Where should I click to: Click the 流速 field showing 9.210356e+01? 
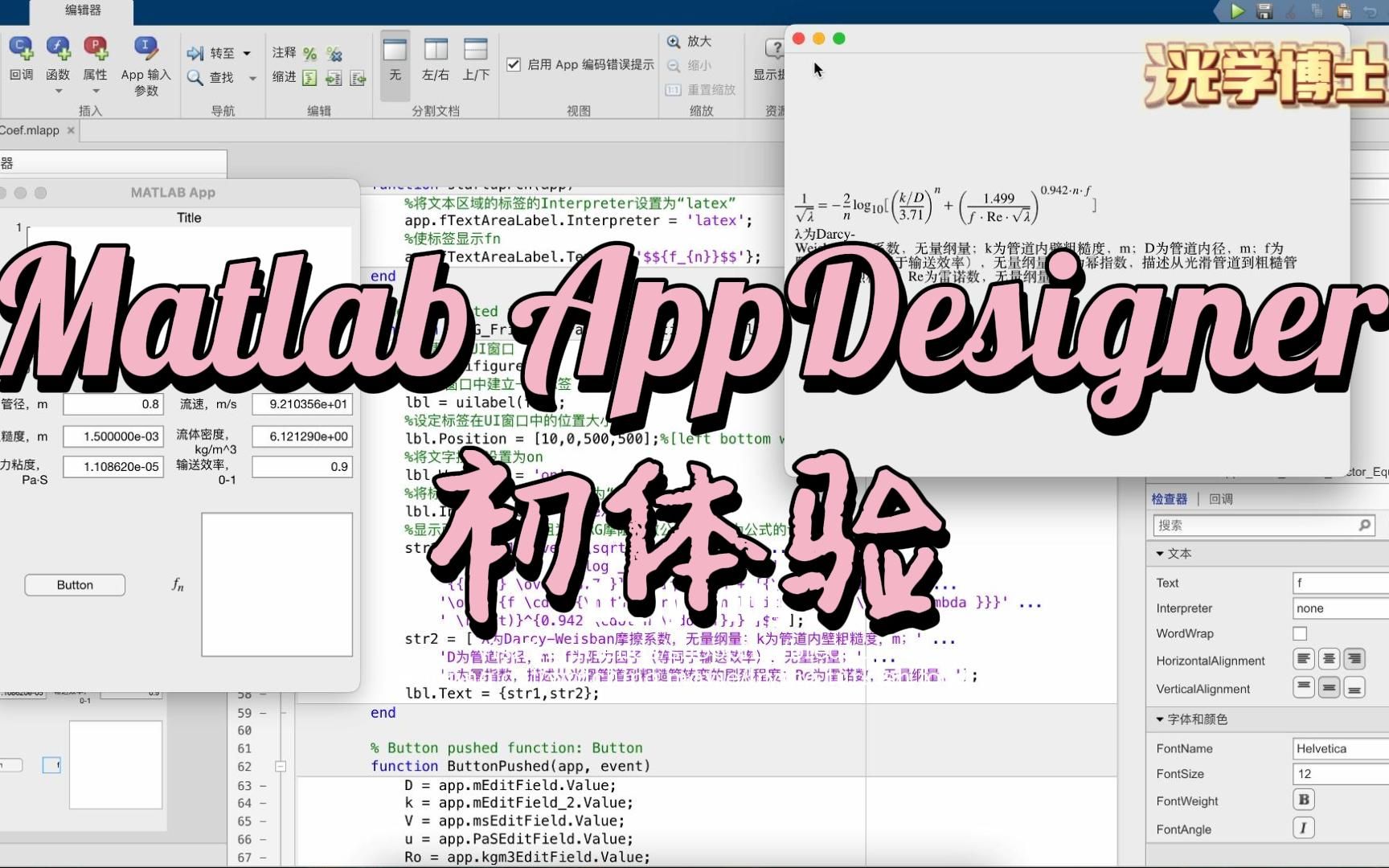click(302, 404)
